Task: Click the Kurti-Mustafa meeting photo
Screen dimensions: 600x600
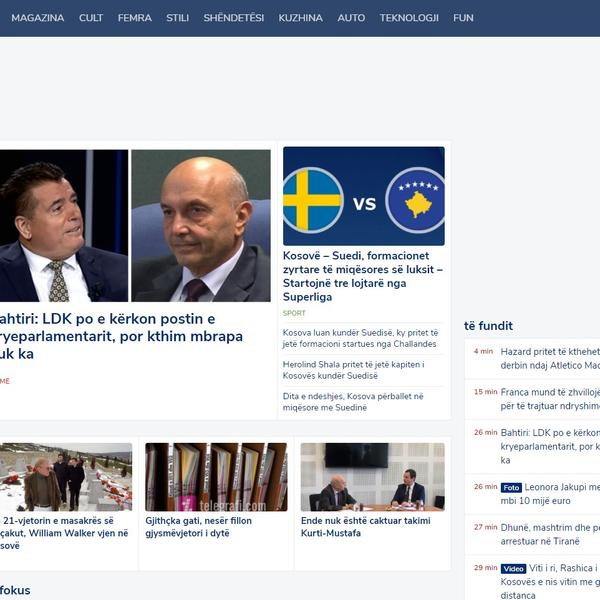Action: (372, 477)
